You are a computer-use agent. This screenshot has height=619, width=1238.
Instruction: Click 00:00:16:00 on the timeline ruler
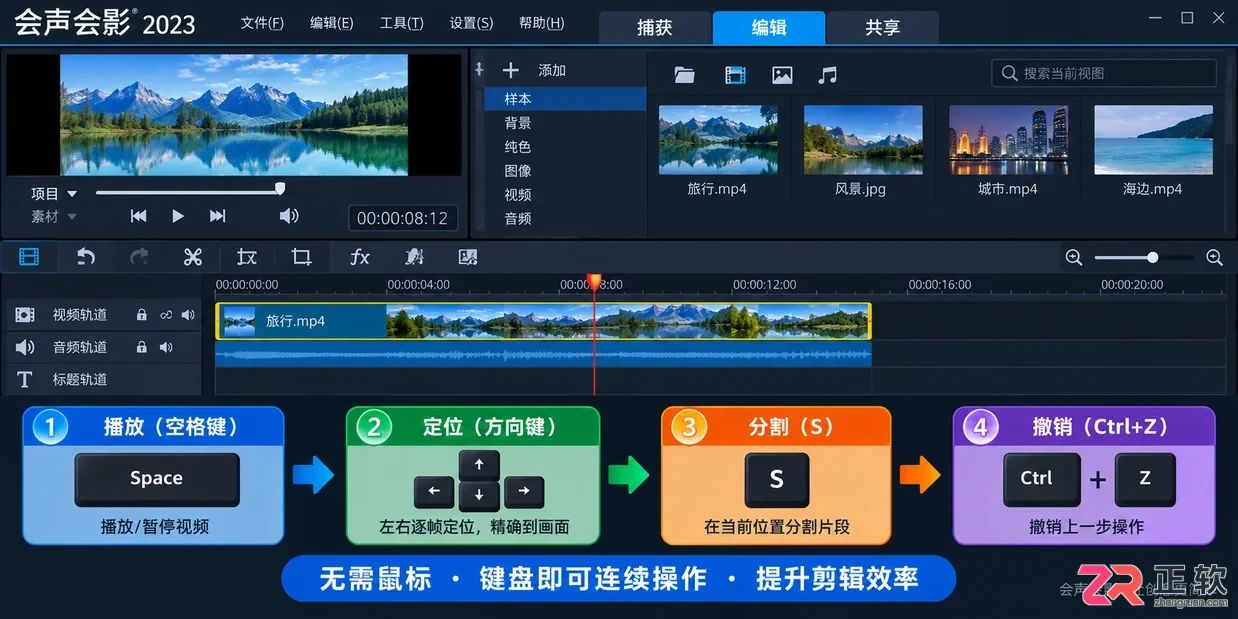[939, 285]
